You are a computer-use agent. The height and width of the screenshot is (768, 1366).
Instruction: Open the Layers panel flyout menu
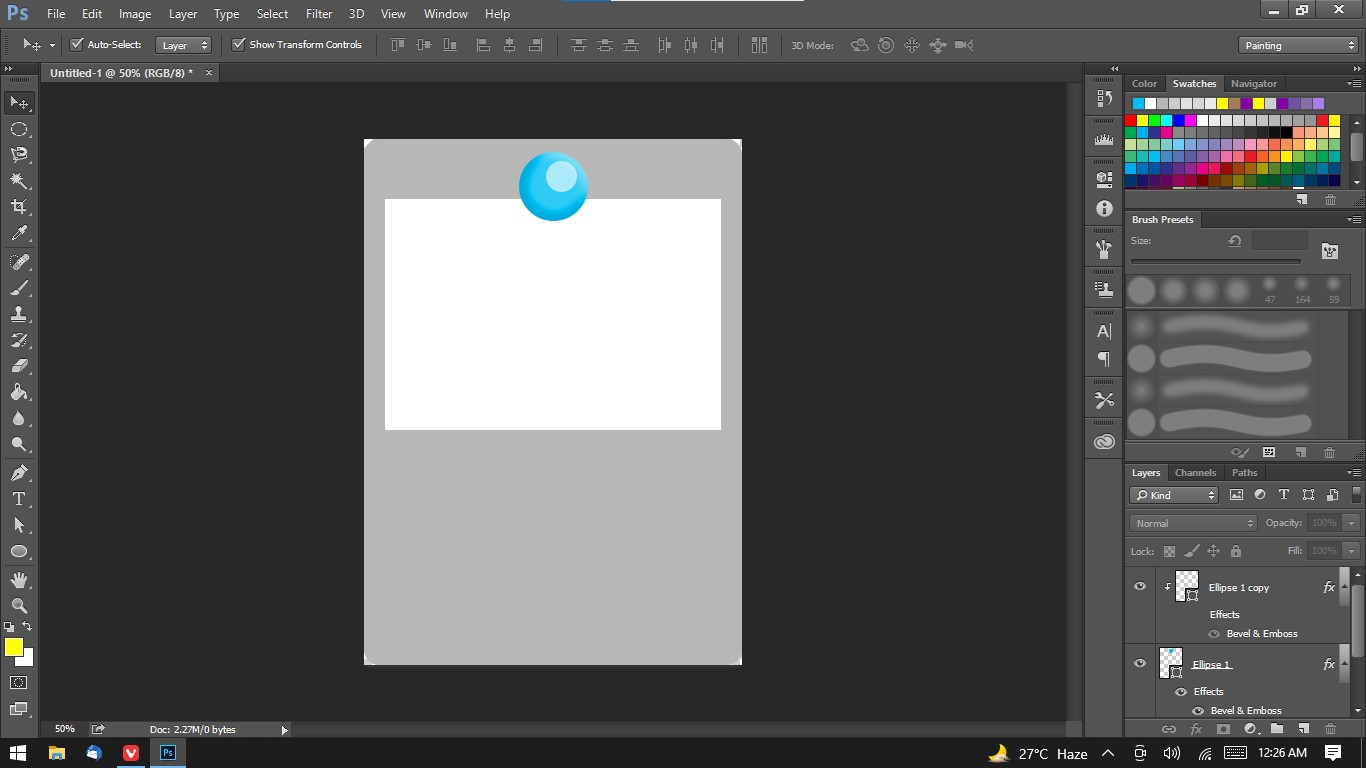(x=1354, y=473)
